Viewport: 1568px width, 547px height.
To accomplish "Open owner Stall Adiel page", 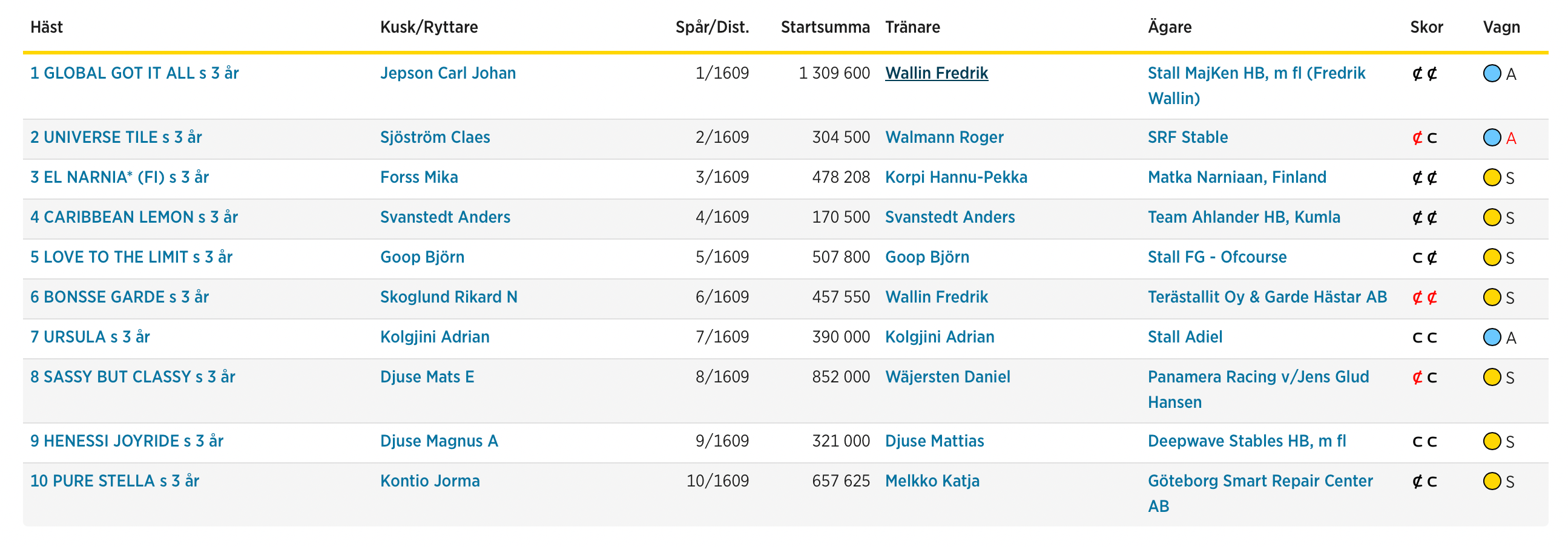I will tap(1185, 337).
